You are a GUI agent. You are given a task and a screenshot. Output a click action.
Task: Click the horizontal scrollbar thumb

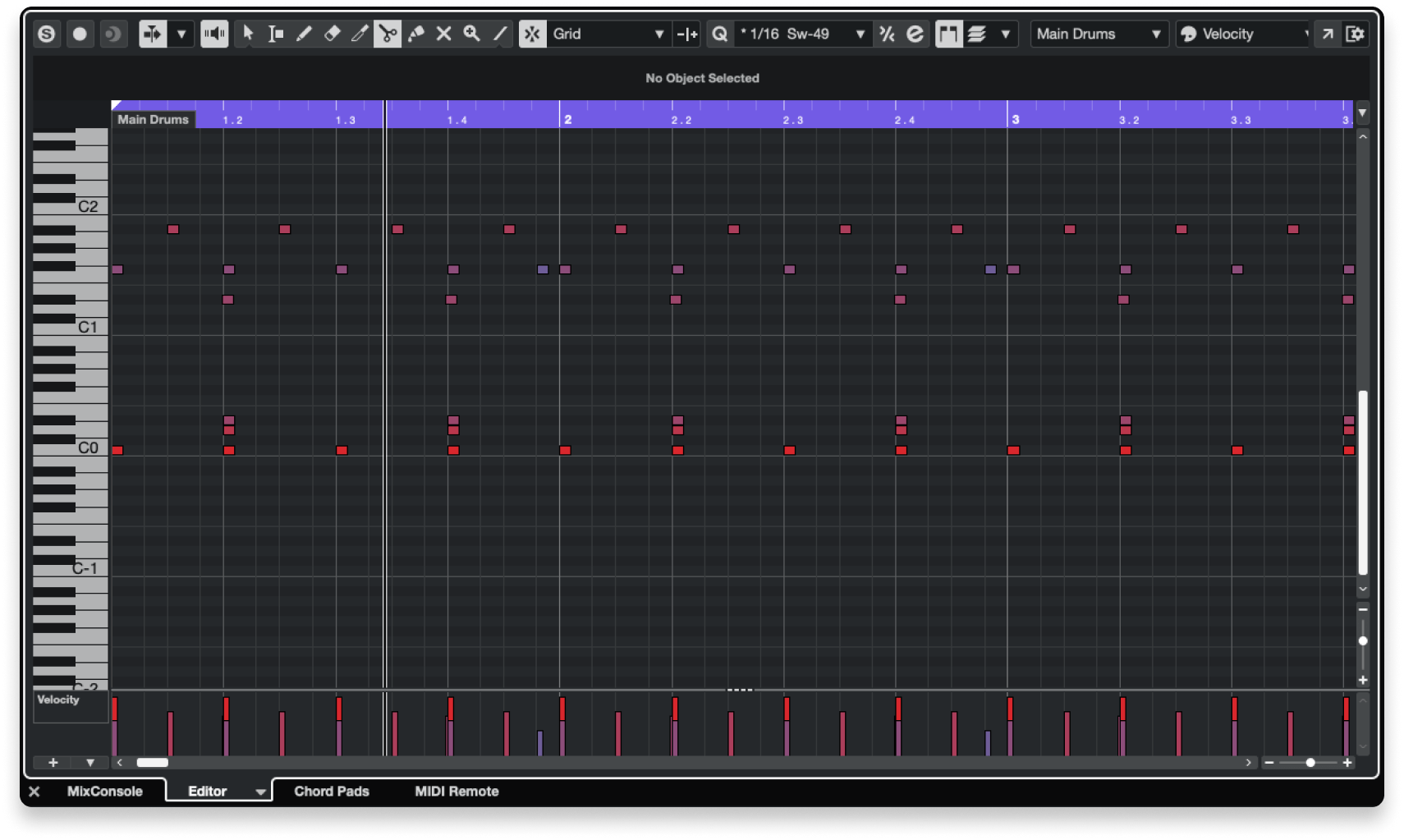pos(152,763)
